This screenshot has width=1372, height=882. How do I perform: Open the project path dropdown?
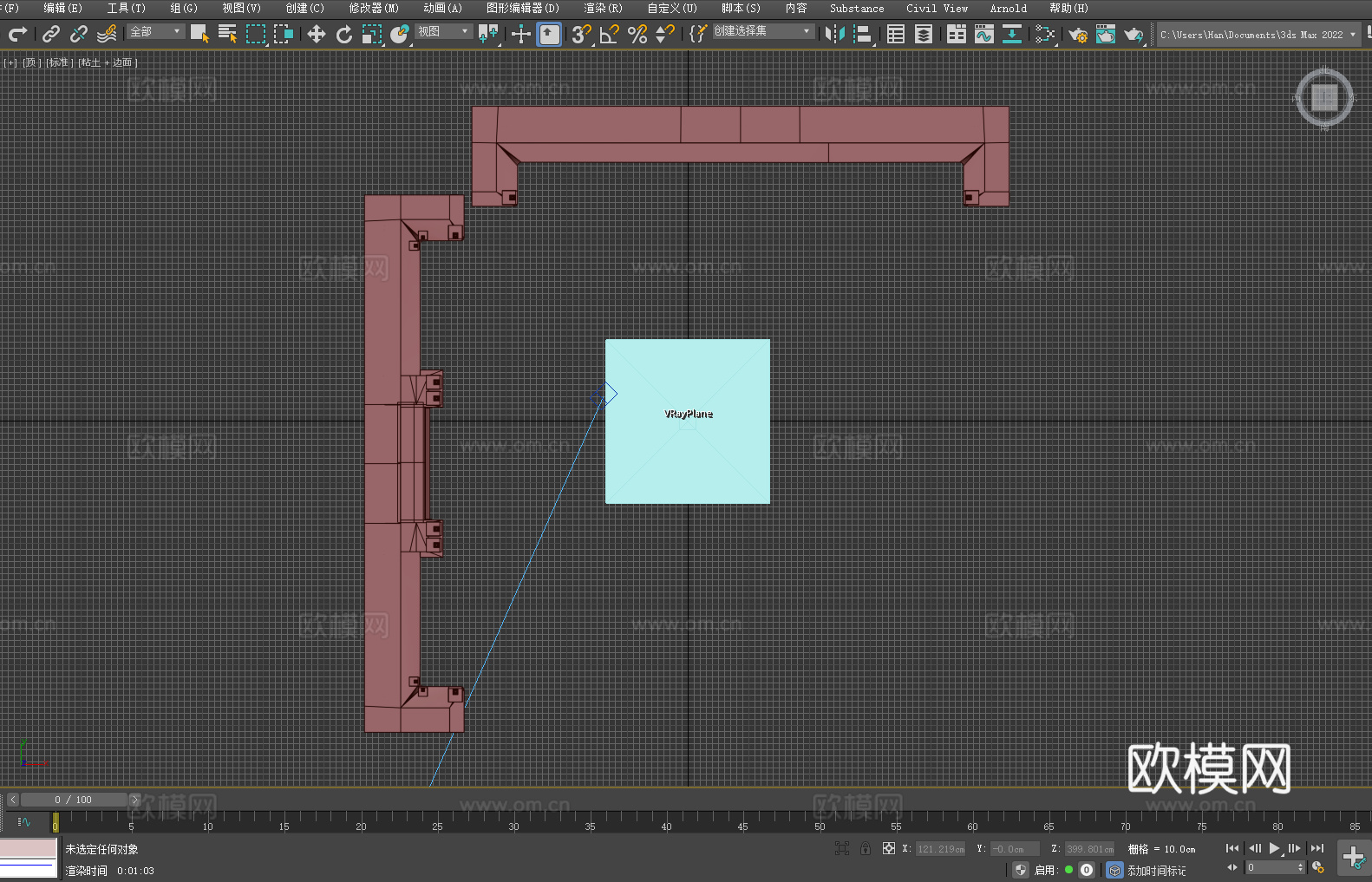1258,35
